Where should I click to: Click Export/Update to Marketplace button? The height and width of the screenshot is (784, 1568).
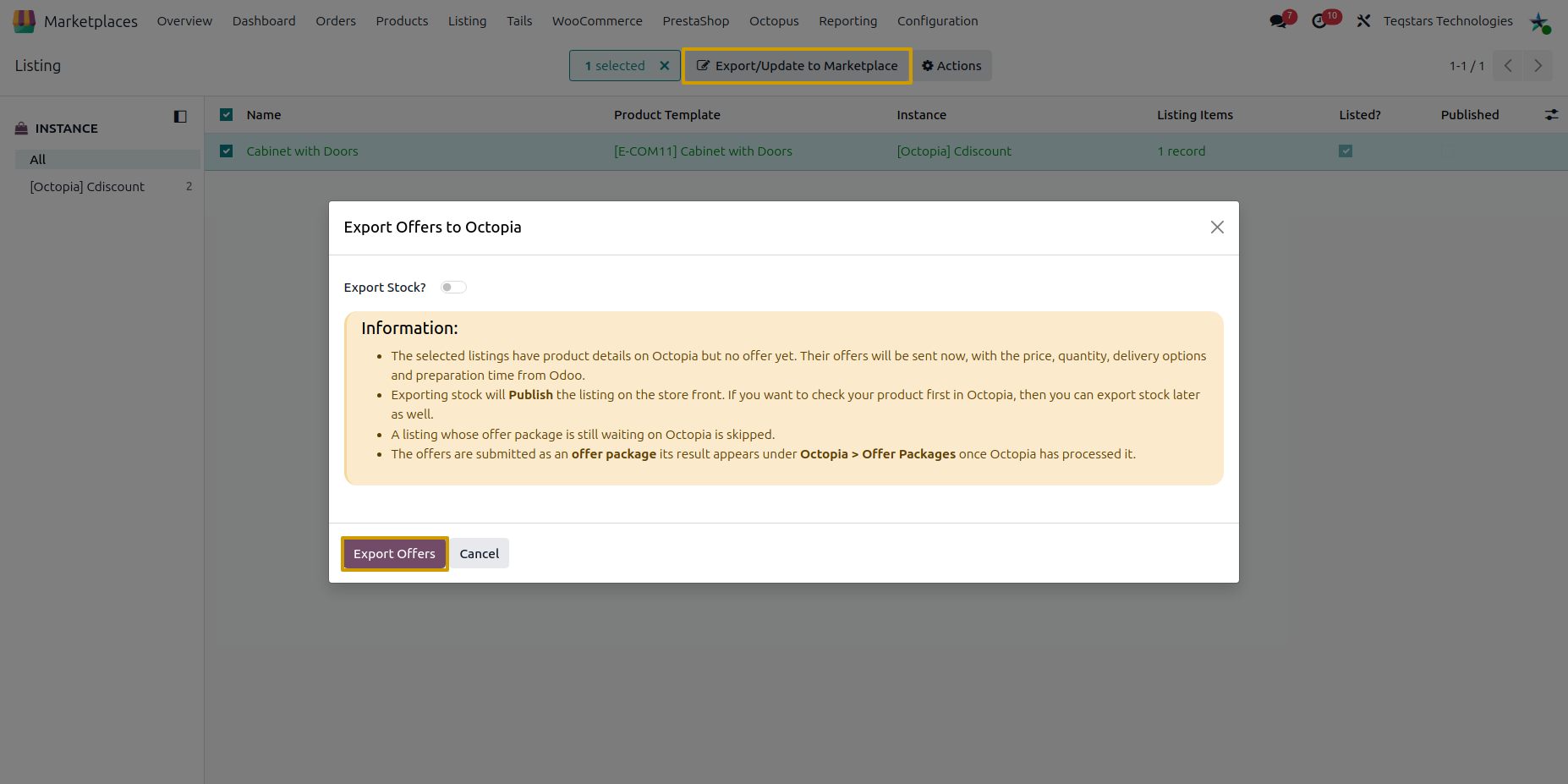(797, 66)
